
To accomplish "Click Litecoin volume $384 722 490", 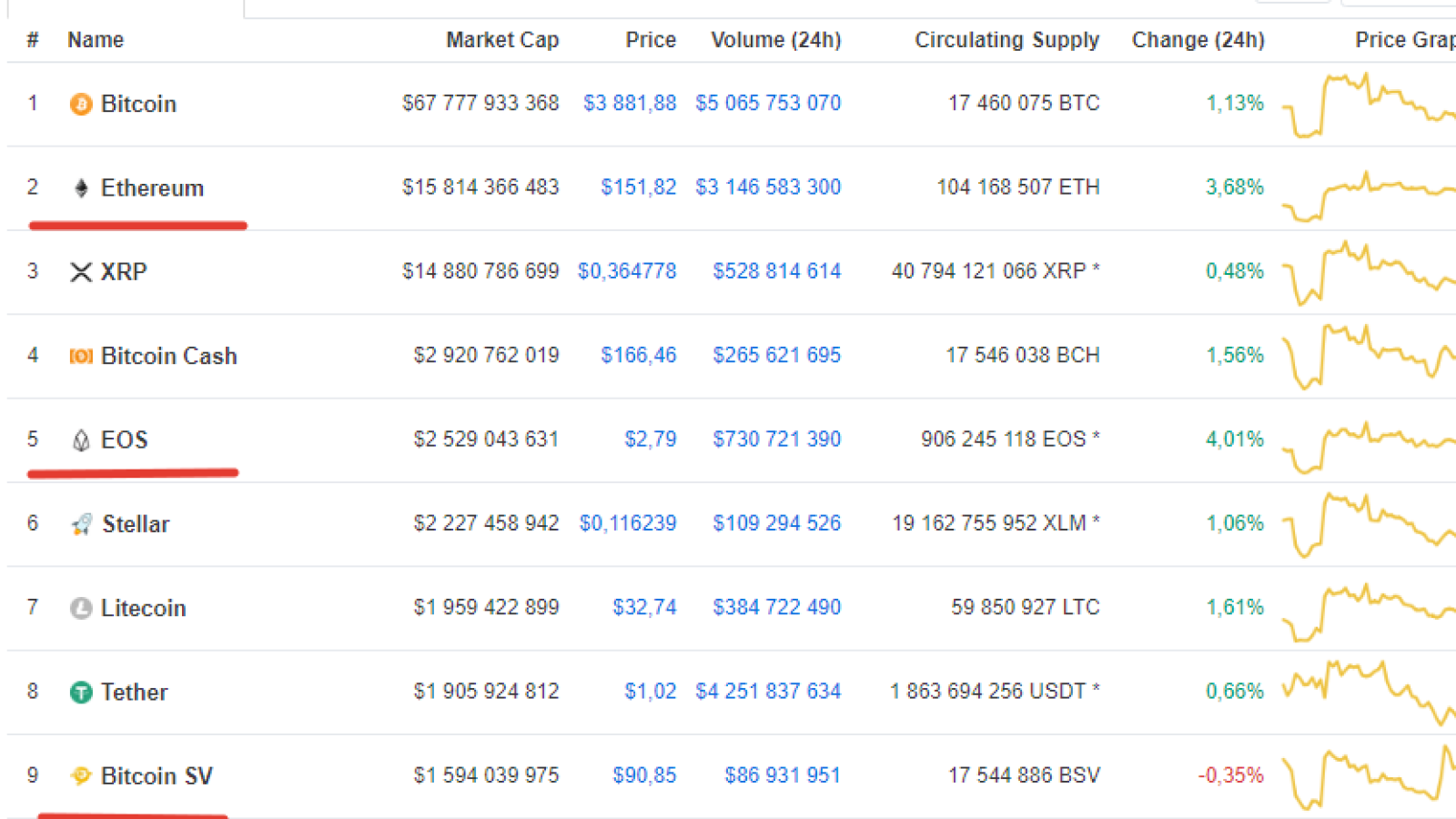I will pos(777,607).
